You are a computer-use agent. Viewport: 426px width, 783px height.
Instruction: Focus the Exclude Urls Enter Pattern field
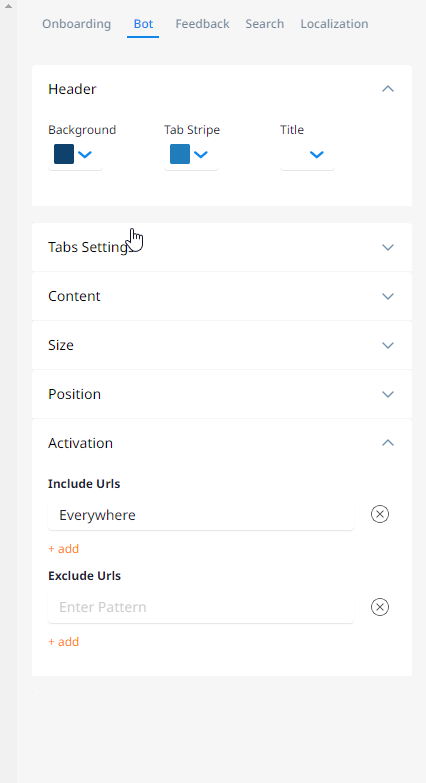[201, 607]
